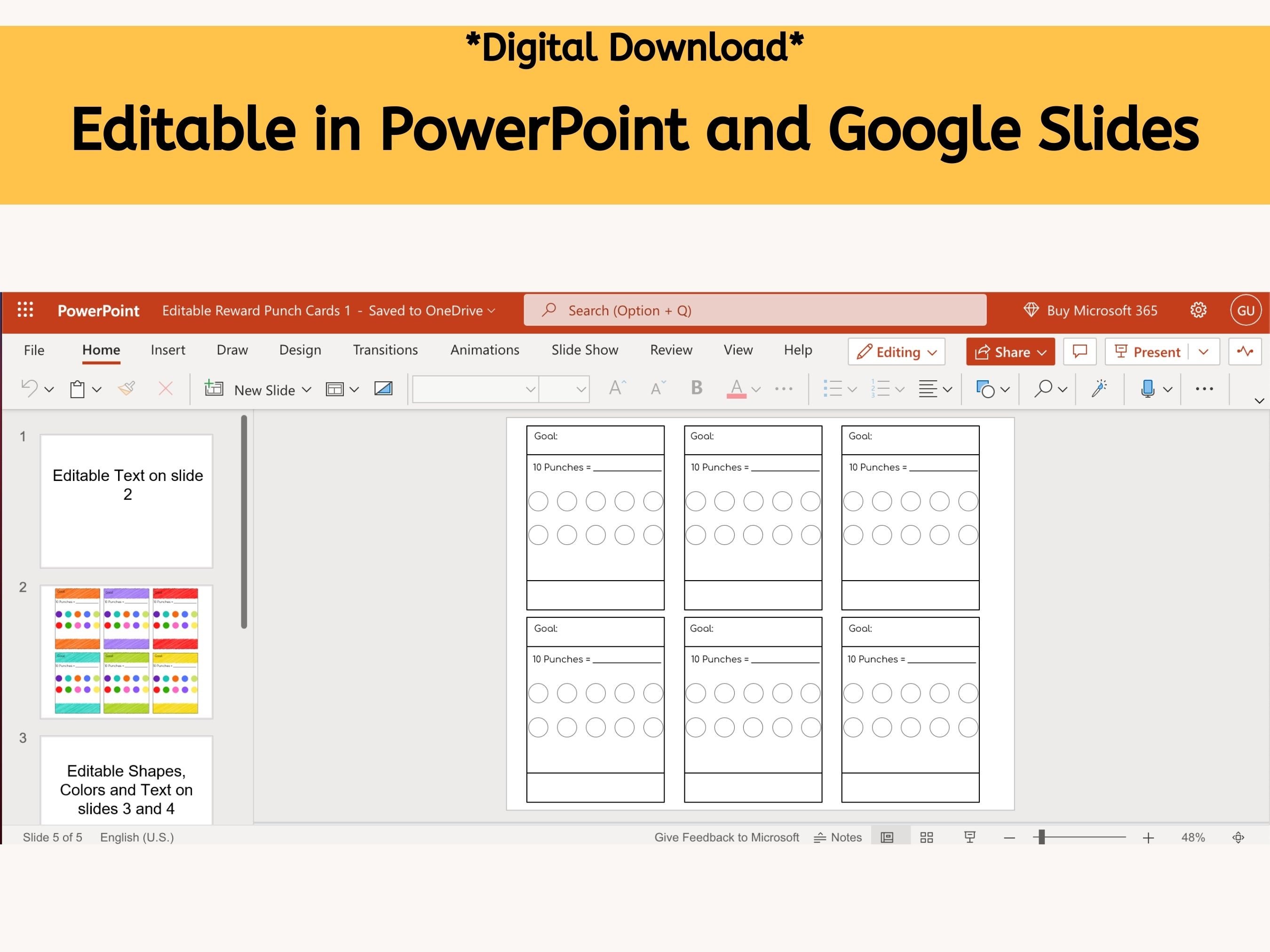1270x952 pixels.
Task: Apply font color with underlined A
Action: click(x=737, y=388)
